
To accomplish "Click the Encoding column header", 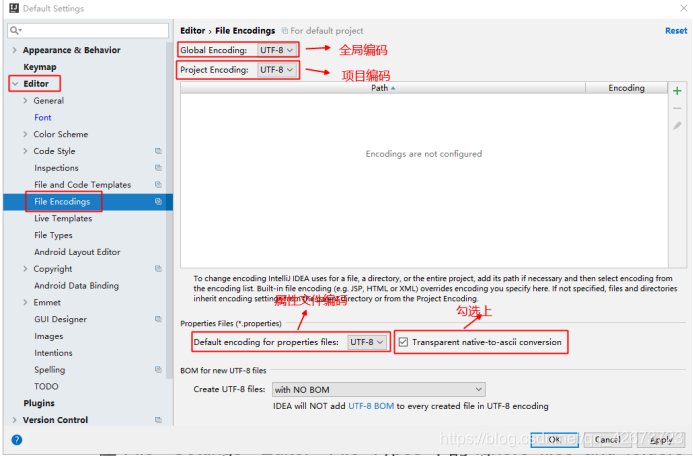I will [x=626, y=88].
